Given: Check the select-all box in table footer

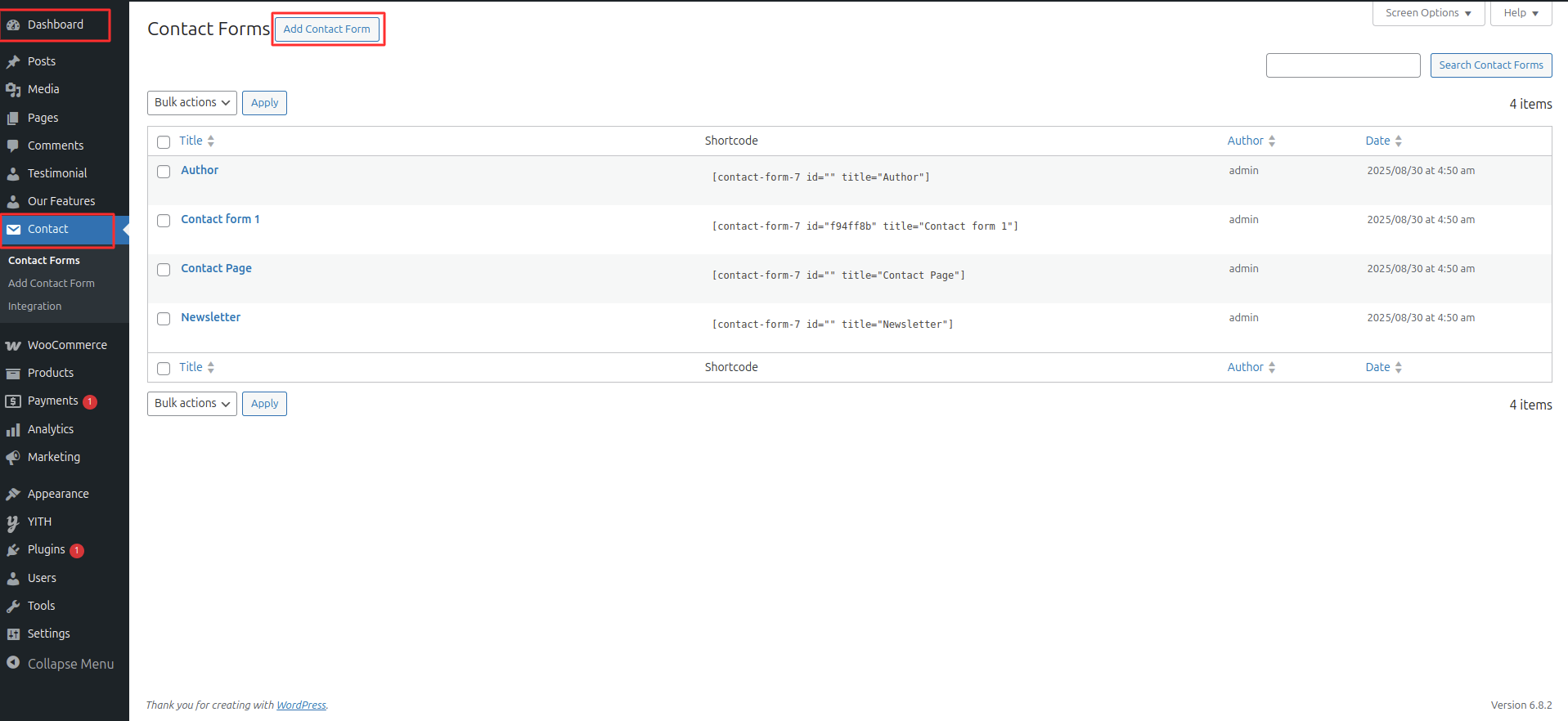Looking at the screenshot, I should click(164, 368).
